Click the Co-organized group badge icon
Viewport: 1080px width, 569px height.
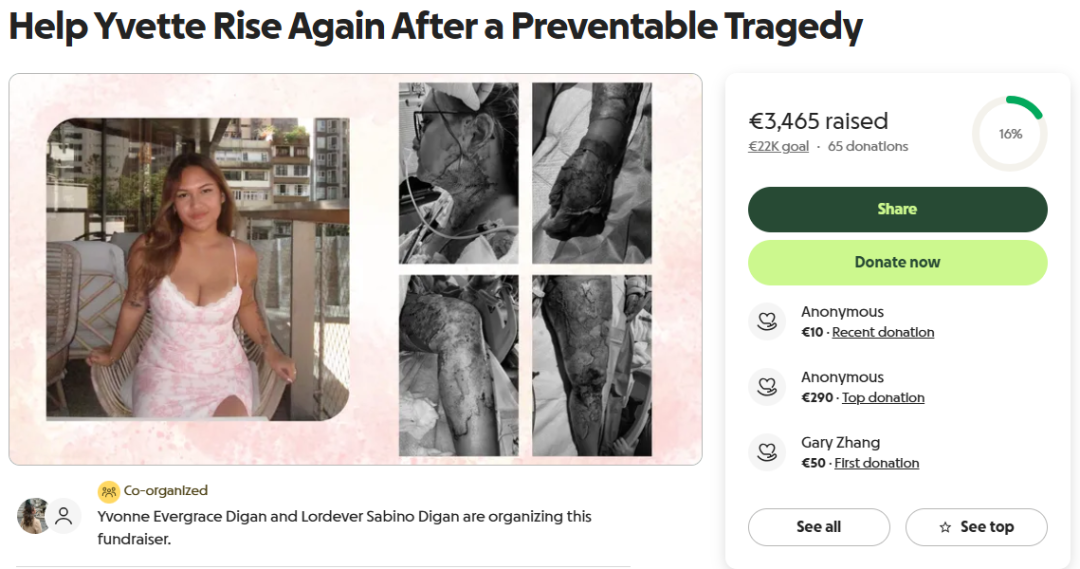tap(109, 491)
